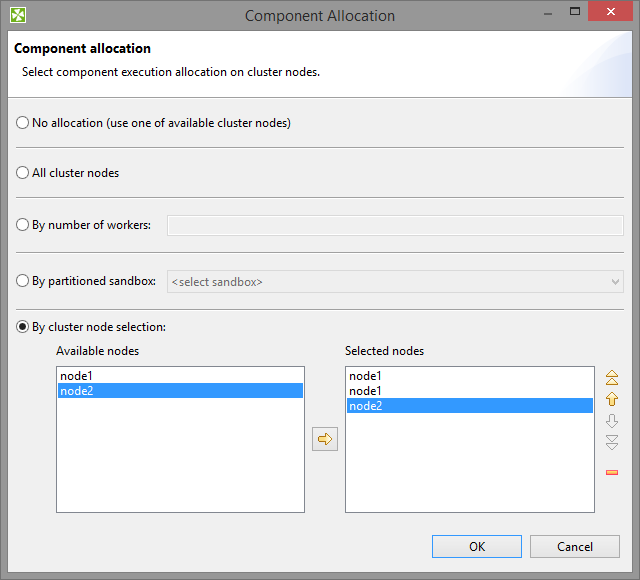Move selected node up one position
Viewport: 640px width, 580px height.
point(612,399)
